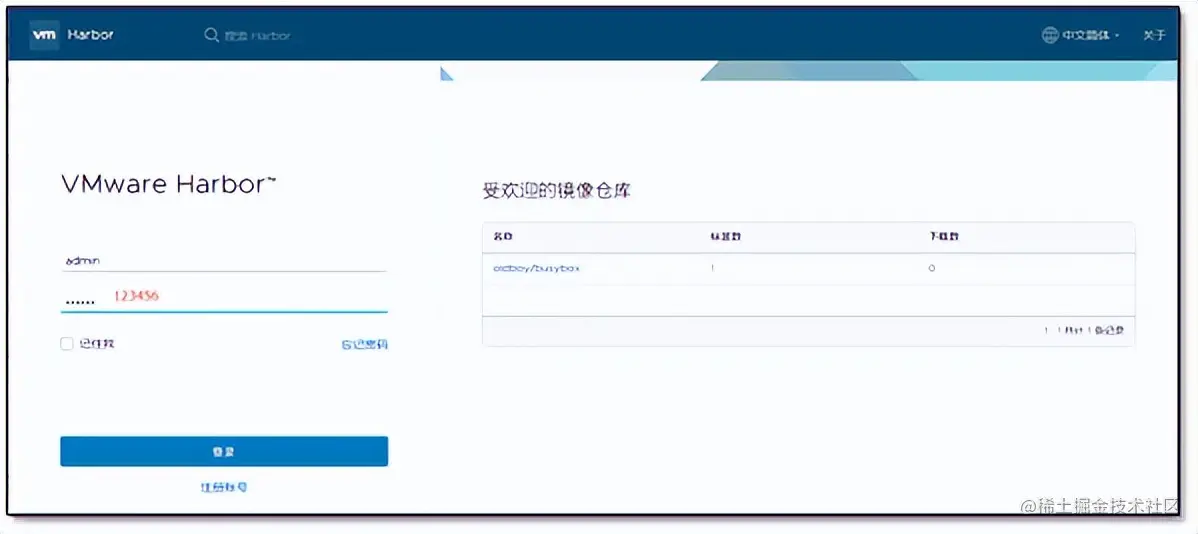The height and width of the screenshot is (534, 1198).
Task: Click the VMware vm logo icon
Action: pyautogui.click(x=44, y=35)
